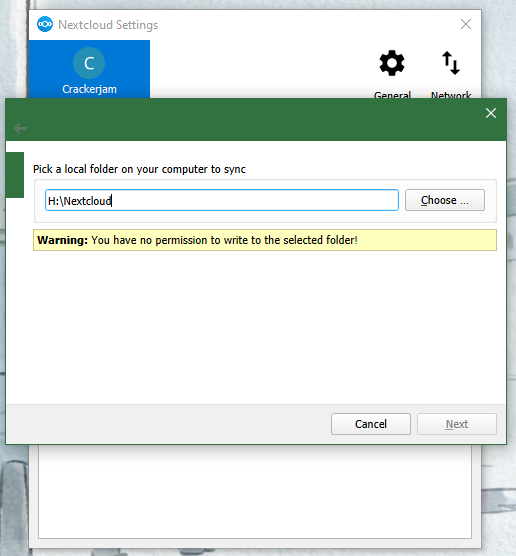Open Network settings via arrows icon
516x556 pixels.
(x=451, y=63)
